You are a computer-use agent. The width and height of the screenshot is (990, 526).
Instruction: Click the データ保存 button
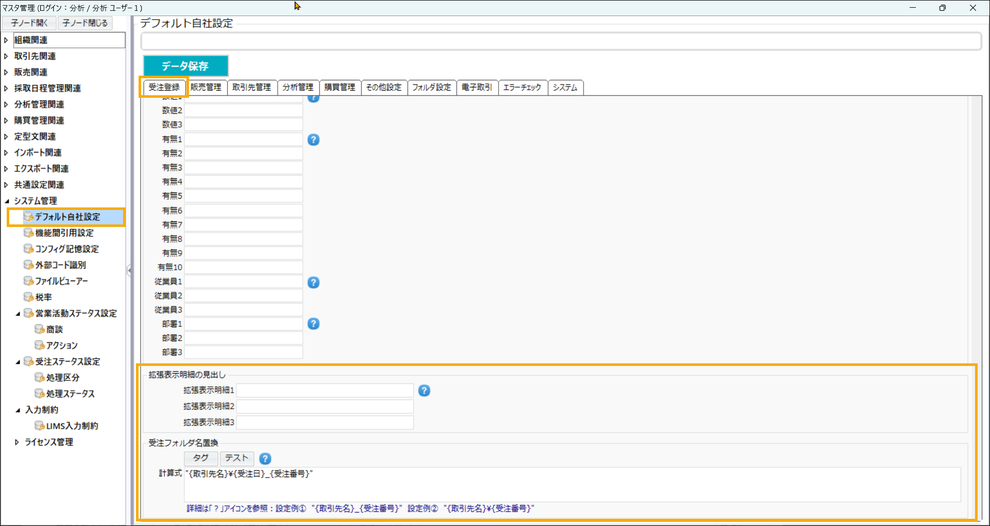coord(185,66)
